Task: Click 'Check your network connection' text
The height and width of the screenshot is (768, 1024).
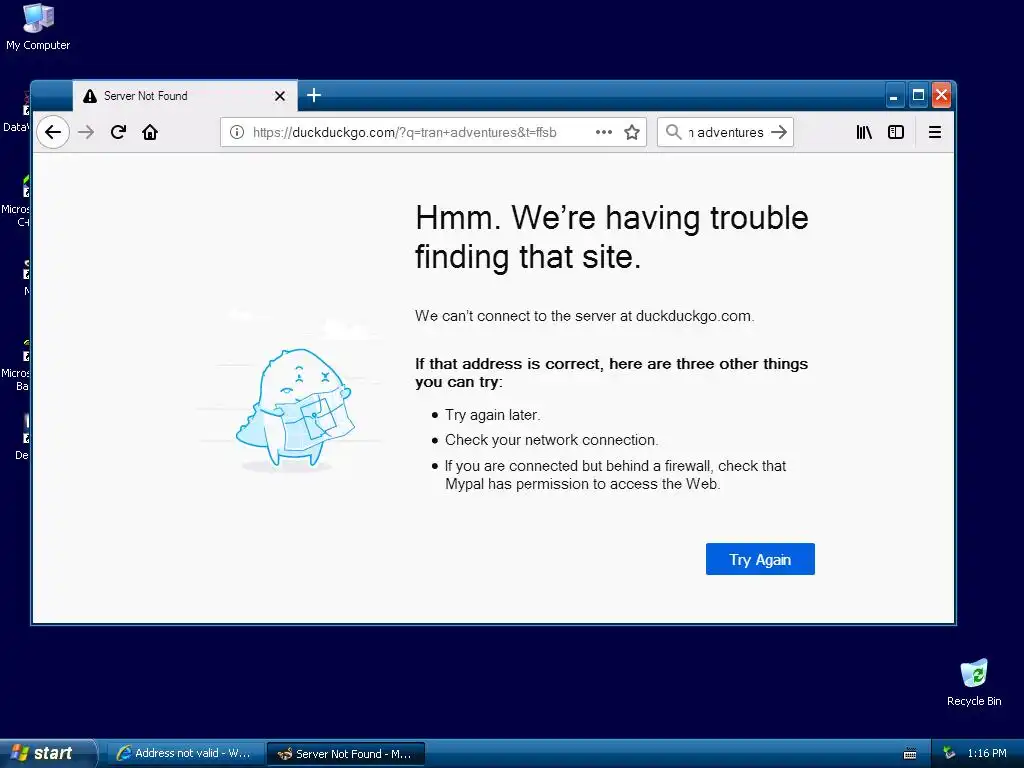Action: [551, 440]
